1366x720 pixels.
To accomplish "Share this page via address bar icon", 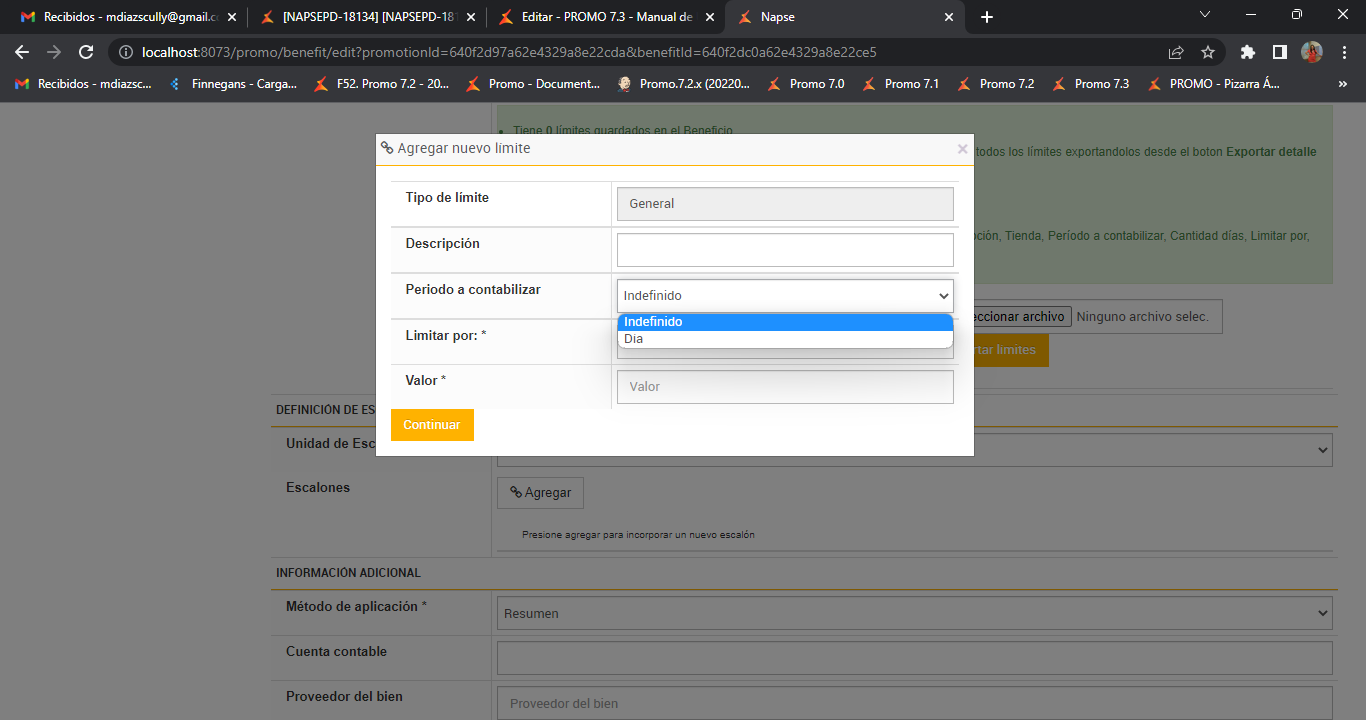I will pos(1176,52).
